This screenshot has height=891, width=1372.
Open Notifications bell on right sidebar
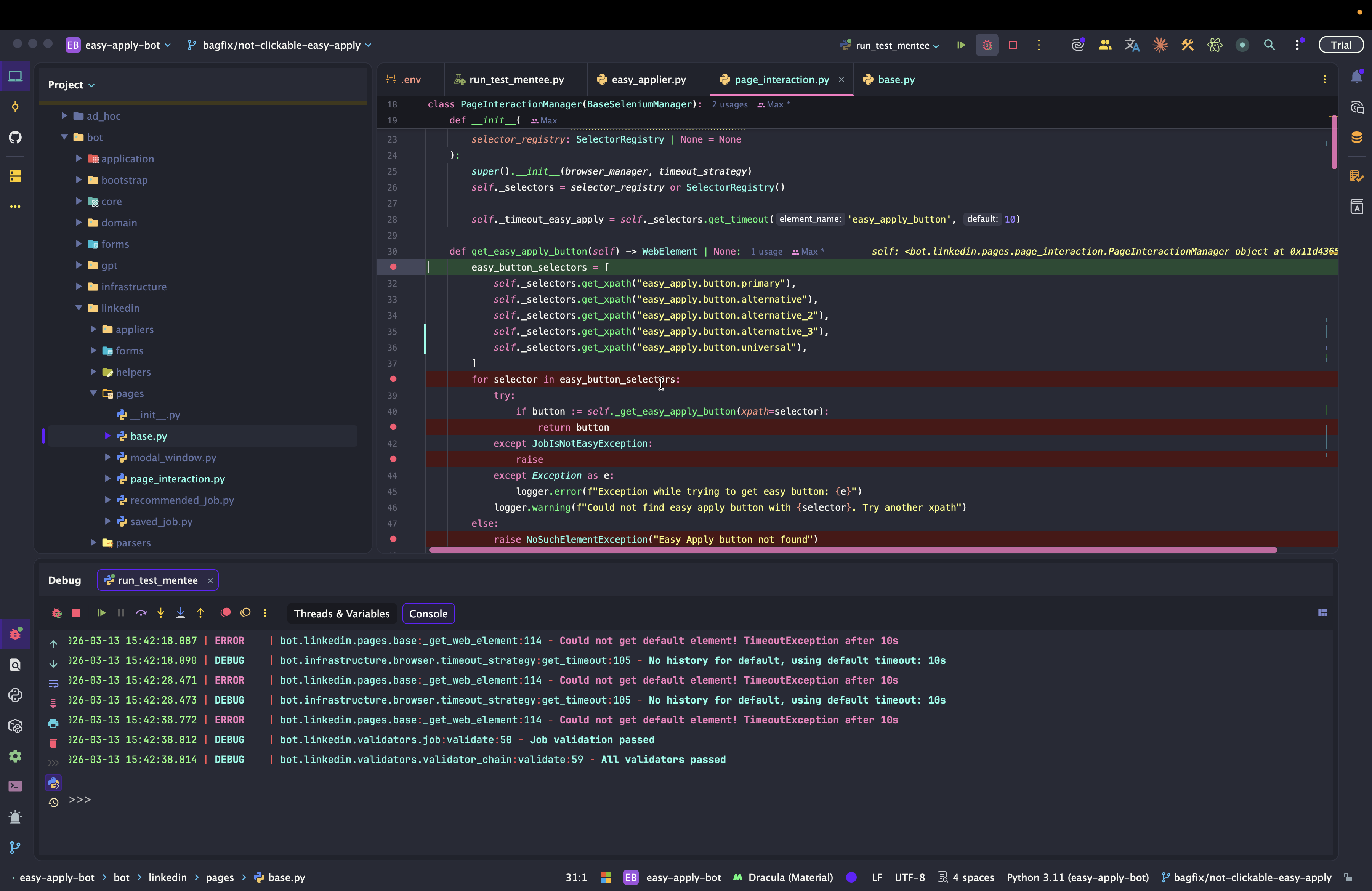click(x=1356, y=77)
